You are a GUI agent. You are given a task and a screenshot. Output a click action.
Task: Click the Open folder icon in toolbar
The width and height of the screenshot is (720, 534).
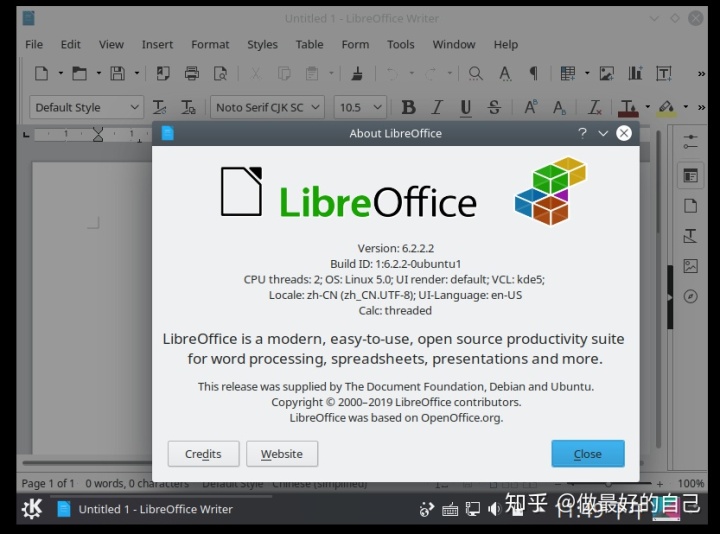[79, 73]
